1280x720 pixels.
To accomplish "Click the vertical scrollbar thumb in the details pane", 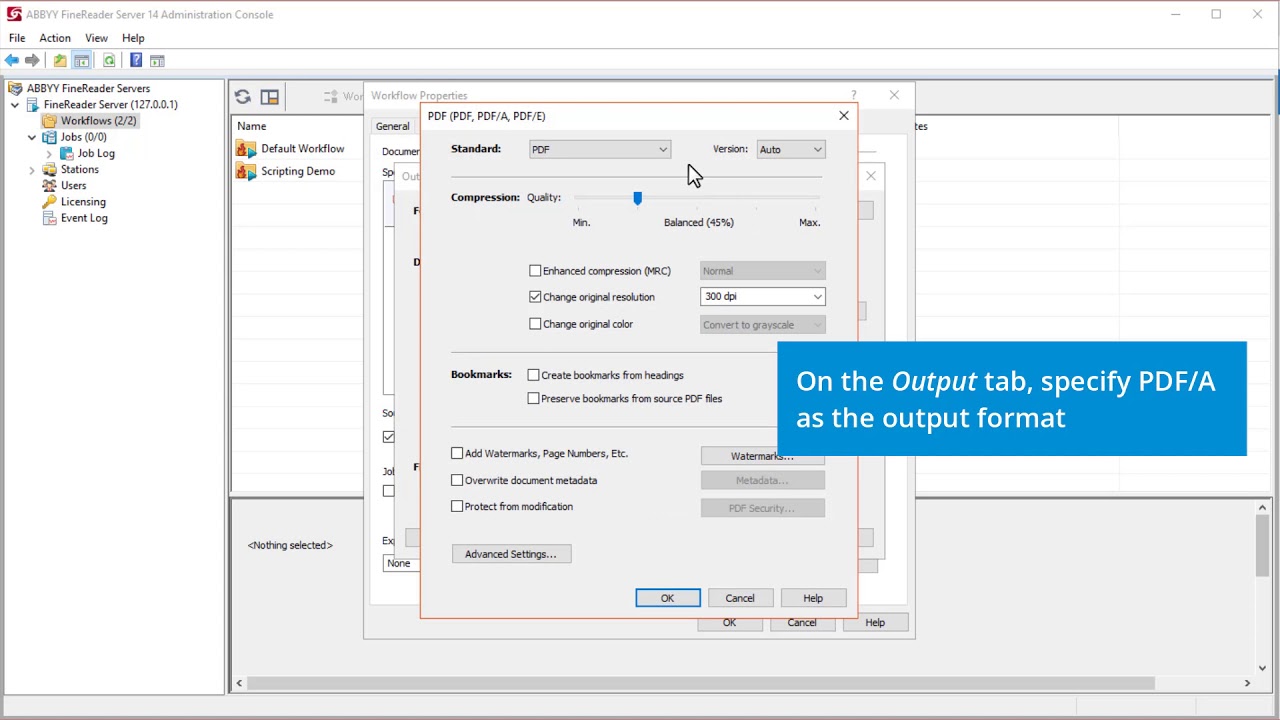I will (1262, 546).
